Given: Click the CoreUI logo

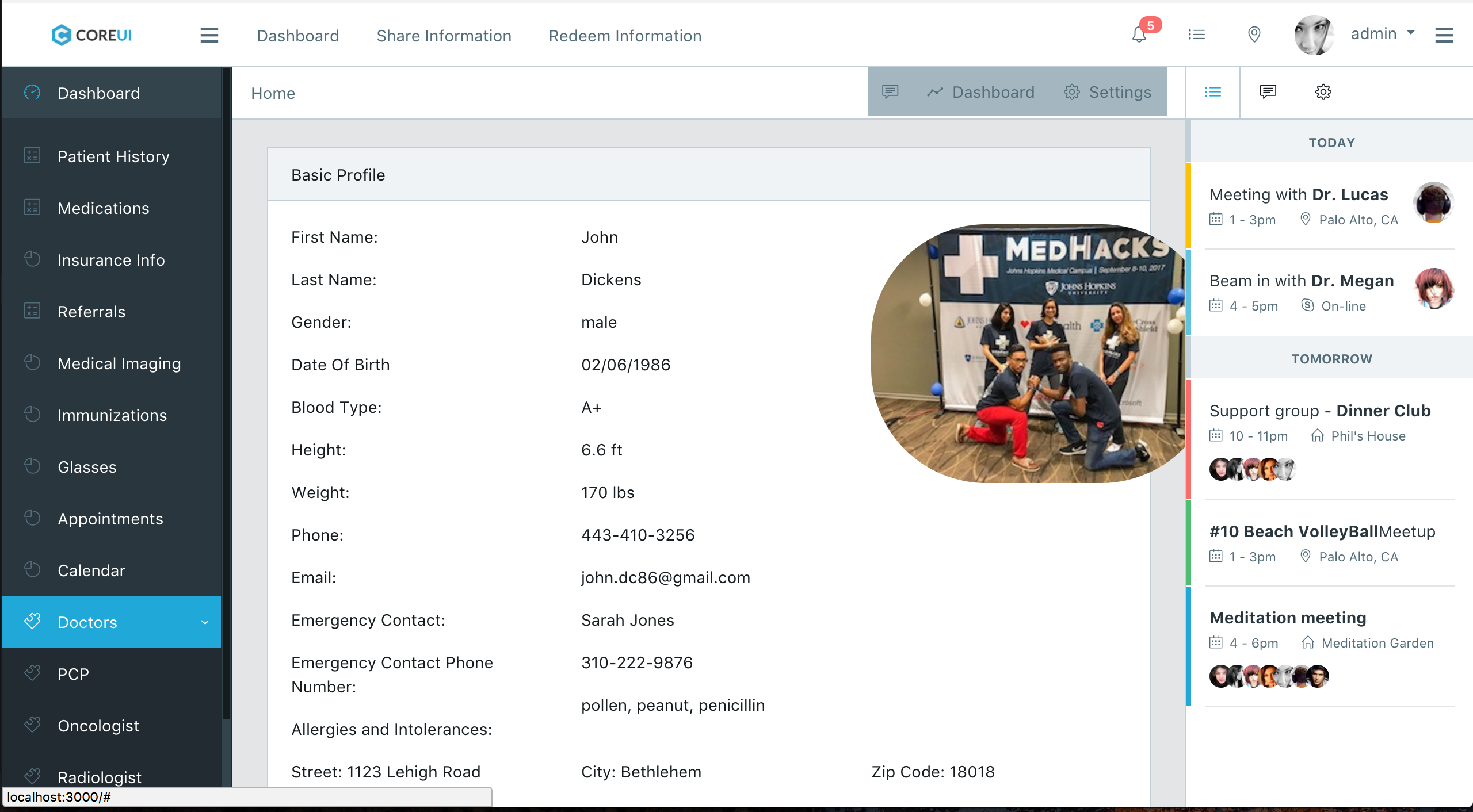Looking at the screenshot, I should (92, 35).
